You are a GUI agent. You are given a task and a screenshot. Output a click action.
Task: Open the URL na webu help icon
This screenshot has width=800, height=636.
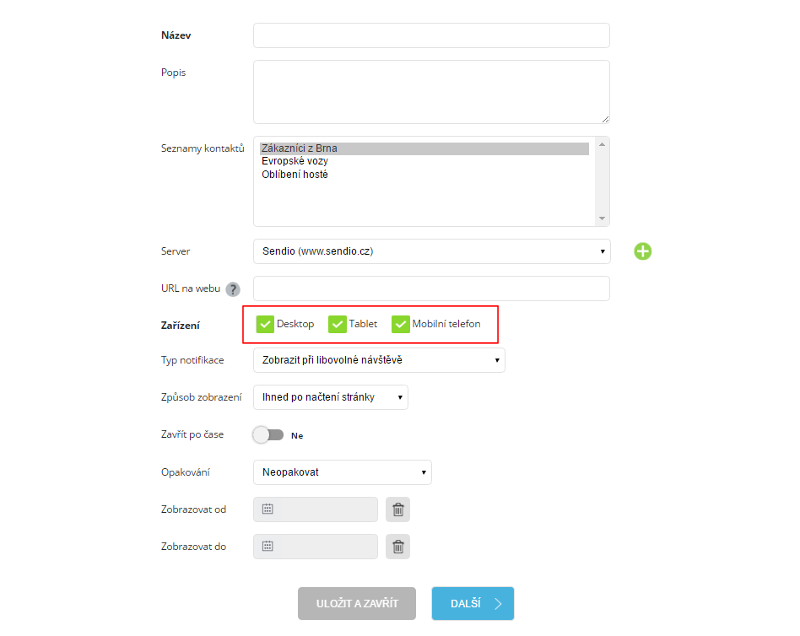233,289
